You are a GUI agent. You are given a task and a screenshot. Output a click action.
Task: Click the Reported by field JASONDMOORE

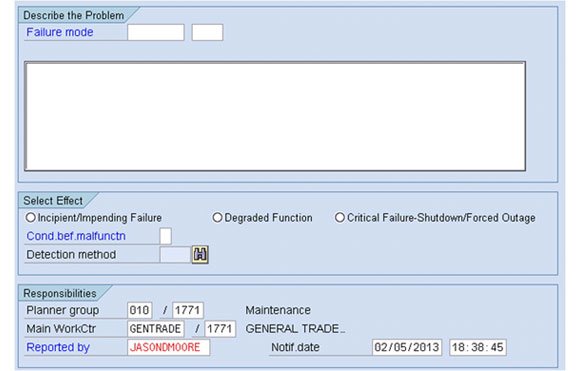[x=169, y=347]
